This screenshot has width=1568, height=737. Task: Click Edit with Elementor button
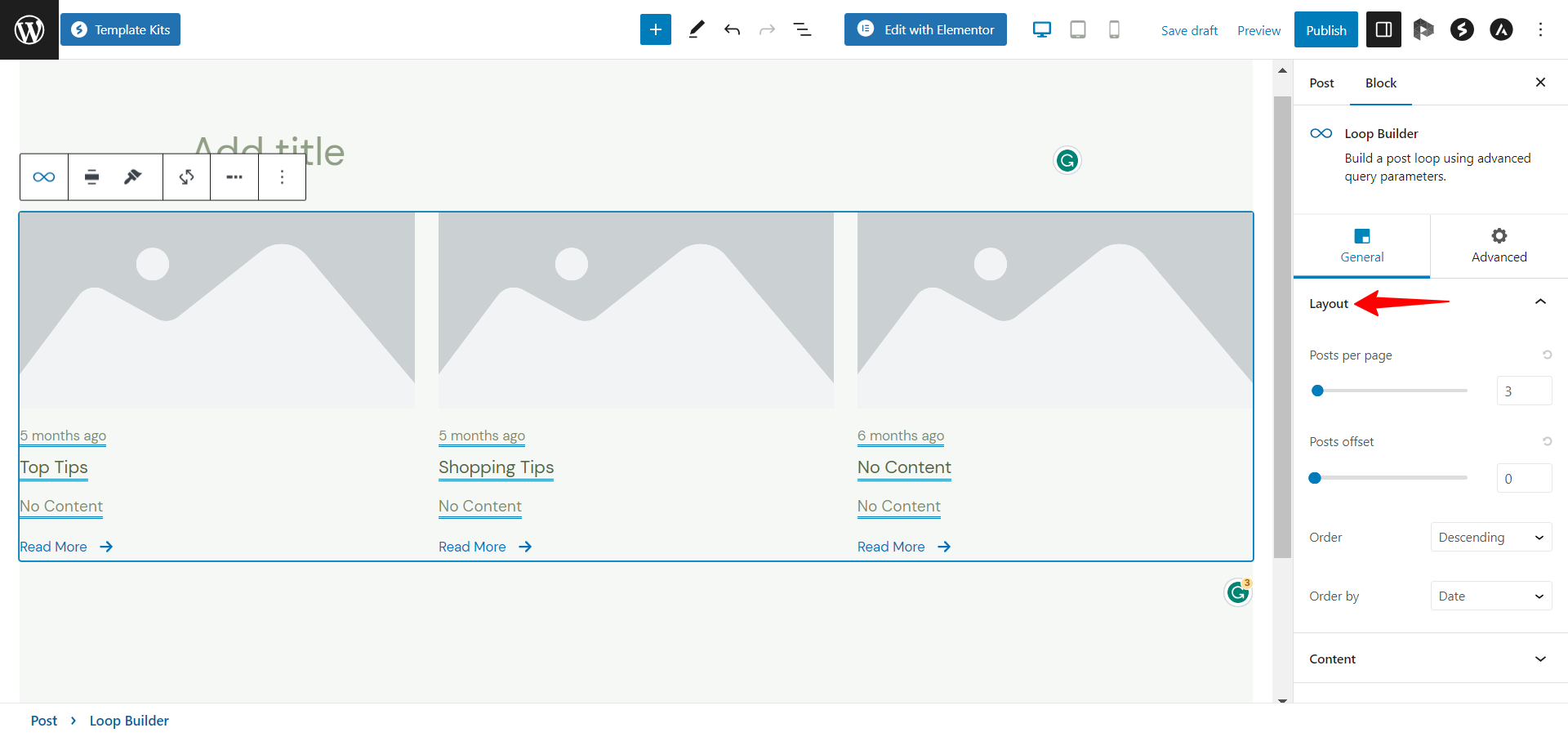coord(925,29)
